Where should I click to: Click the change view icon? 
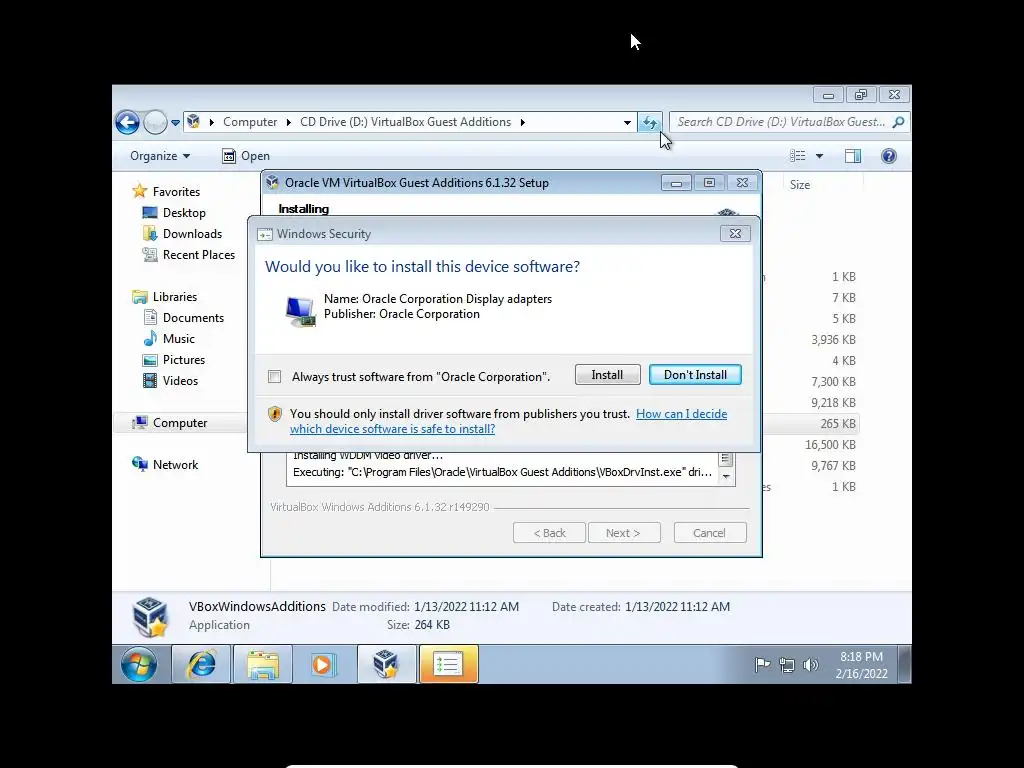click(x=797, y=156)
